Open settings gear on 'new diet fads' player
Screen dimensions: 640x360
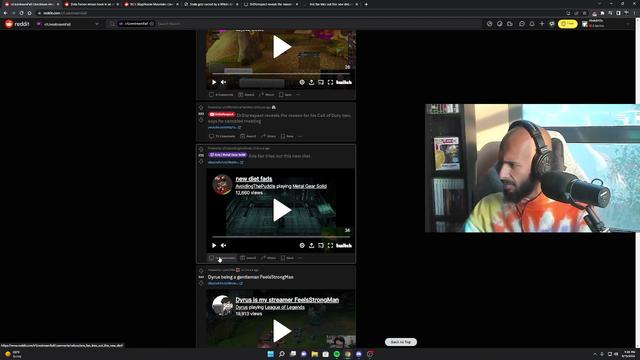pos(302,245)
